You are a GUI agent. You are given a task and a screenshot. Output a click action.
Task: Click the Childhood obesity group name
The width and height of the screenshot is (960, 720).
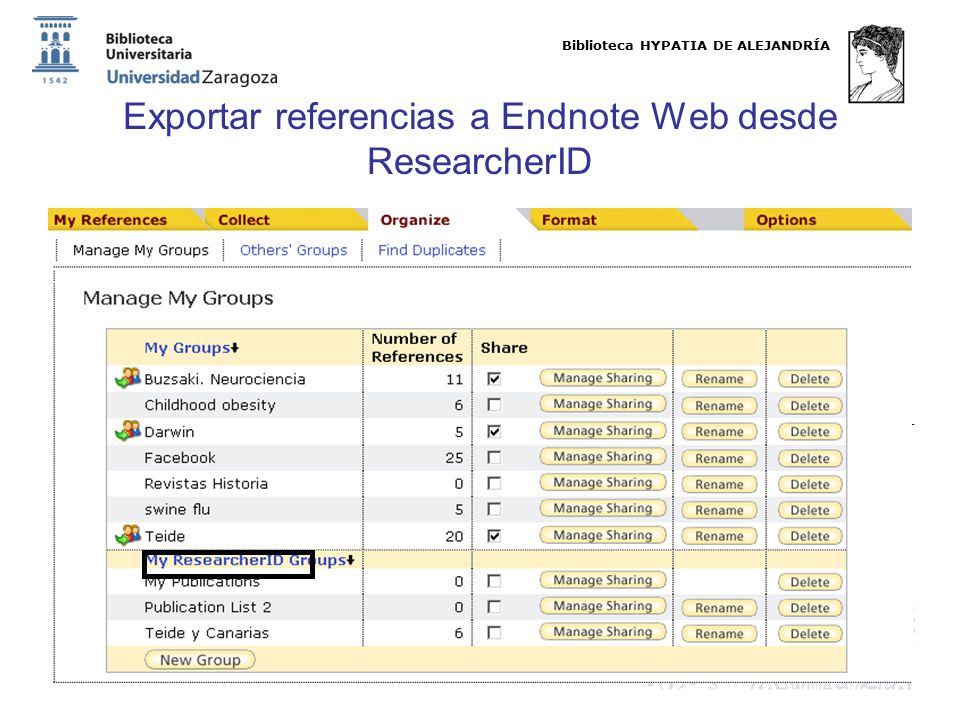(x=210, y=405)
